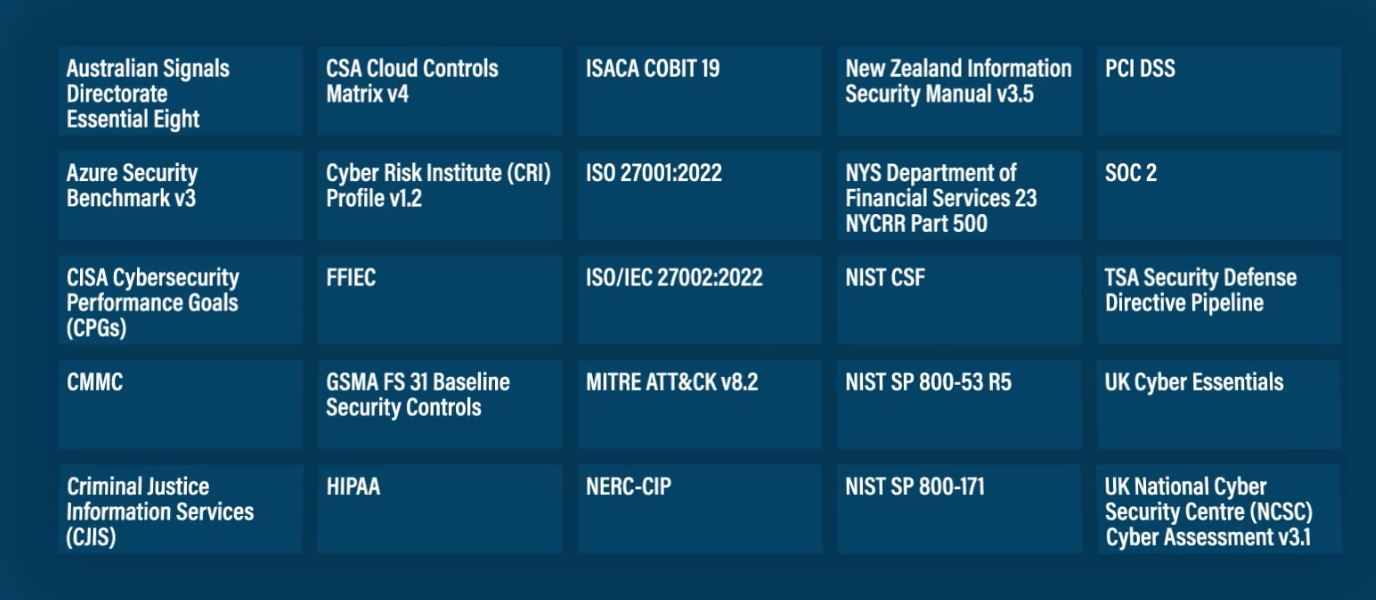Choose New Zealand Information Security Manual v3.5

(959, 91)
